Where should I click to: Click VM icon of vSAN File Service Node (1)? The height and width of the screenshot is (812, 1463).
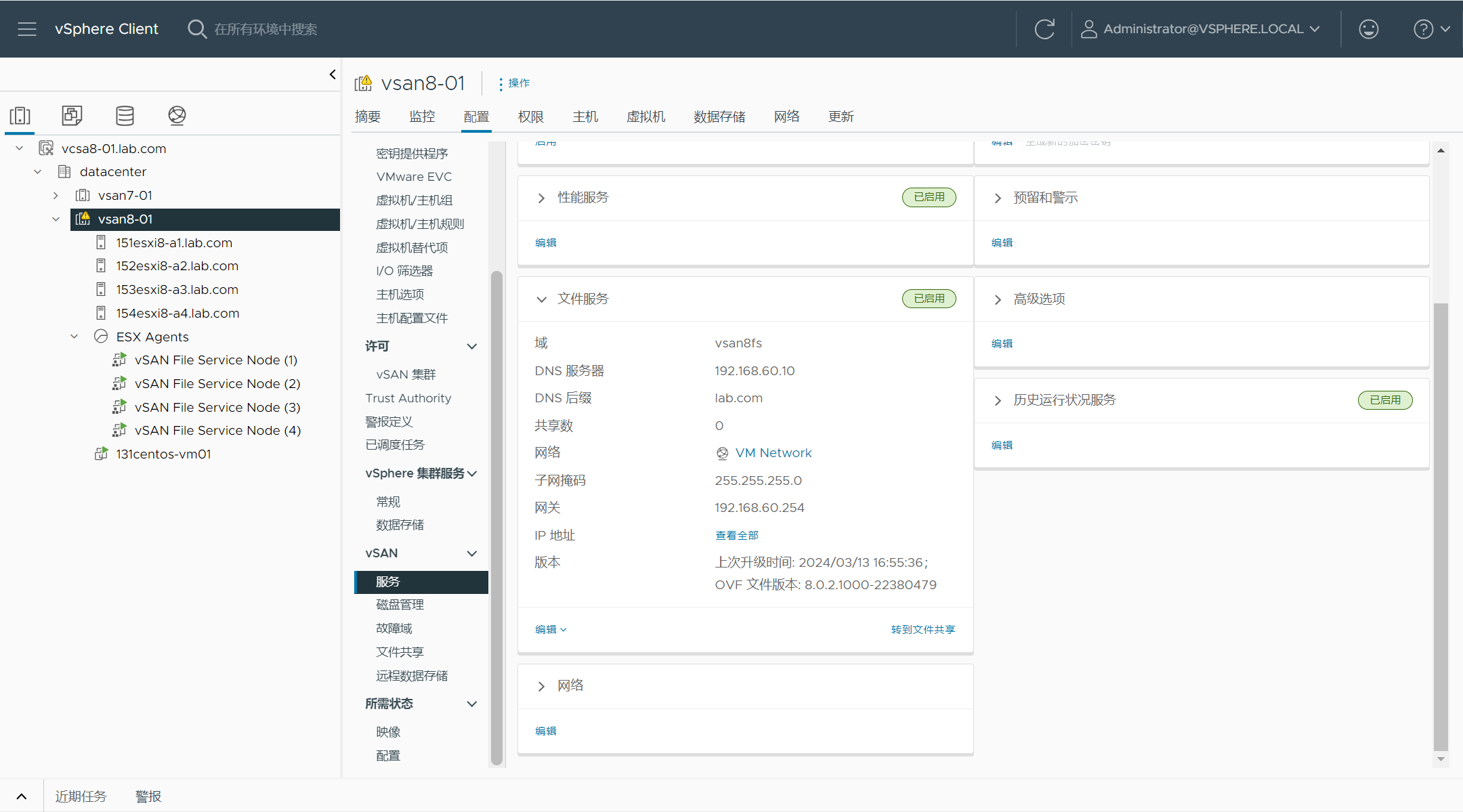119,360
